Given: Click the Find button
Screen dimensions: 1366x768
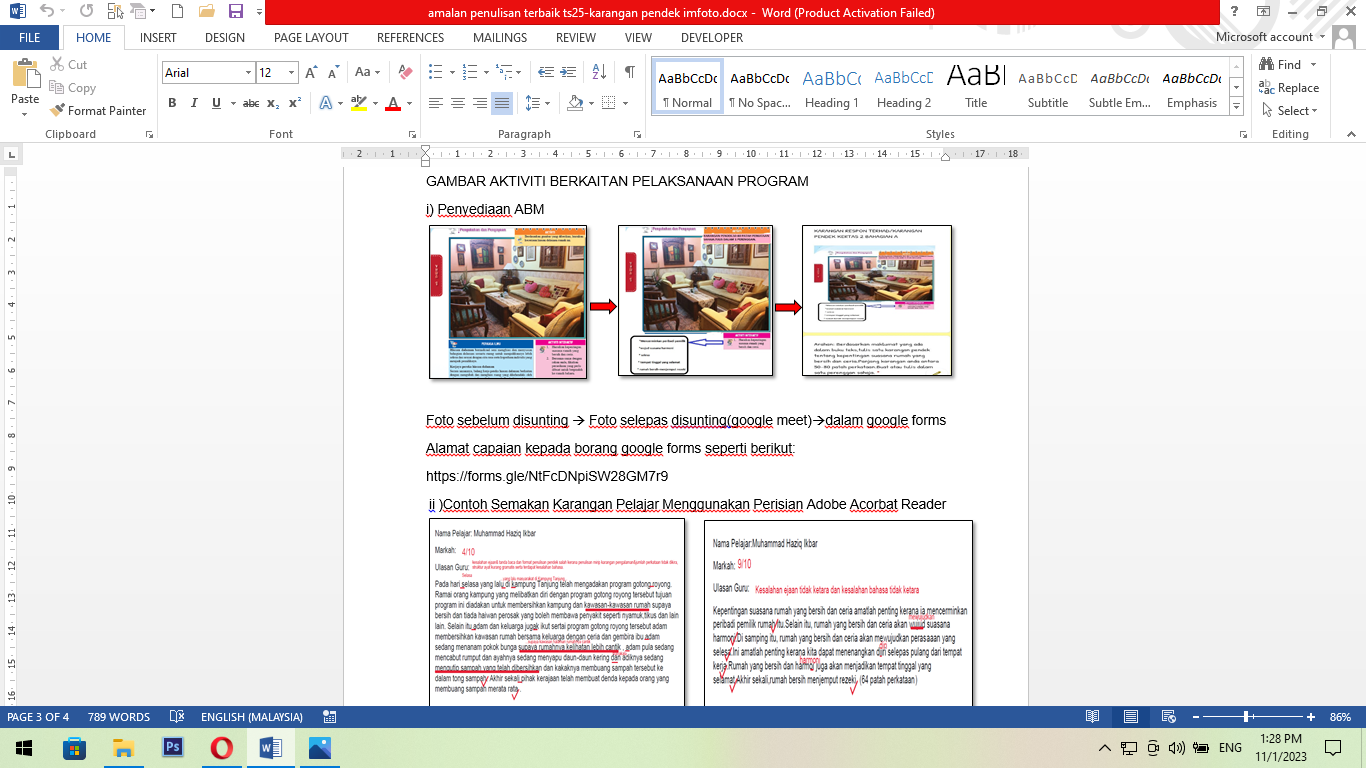Looking at the screenshot, I should coord(1281,65).
